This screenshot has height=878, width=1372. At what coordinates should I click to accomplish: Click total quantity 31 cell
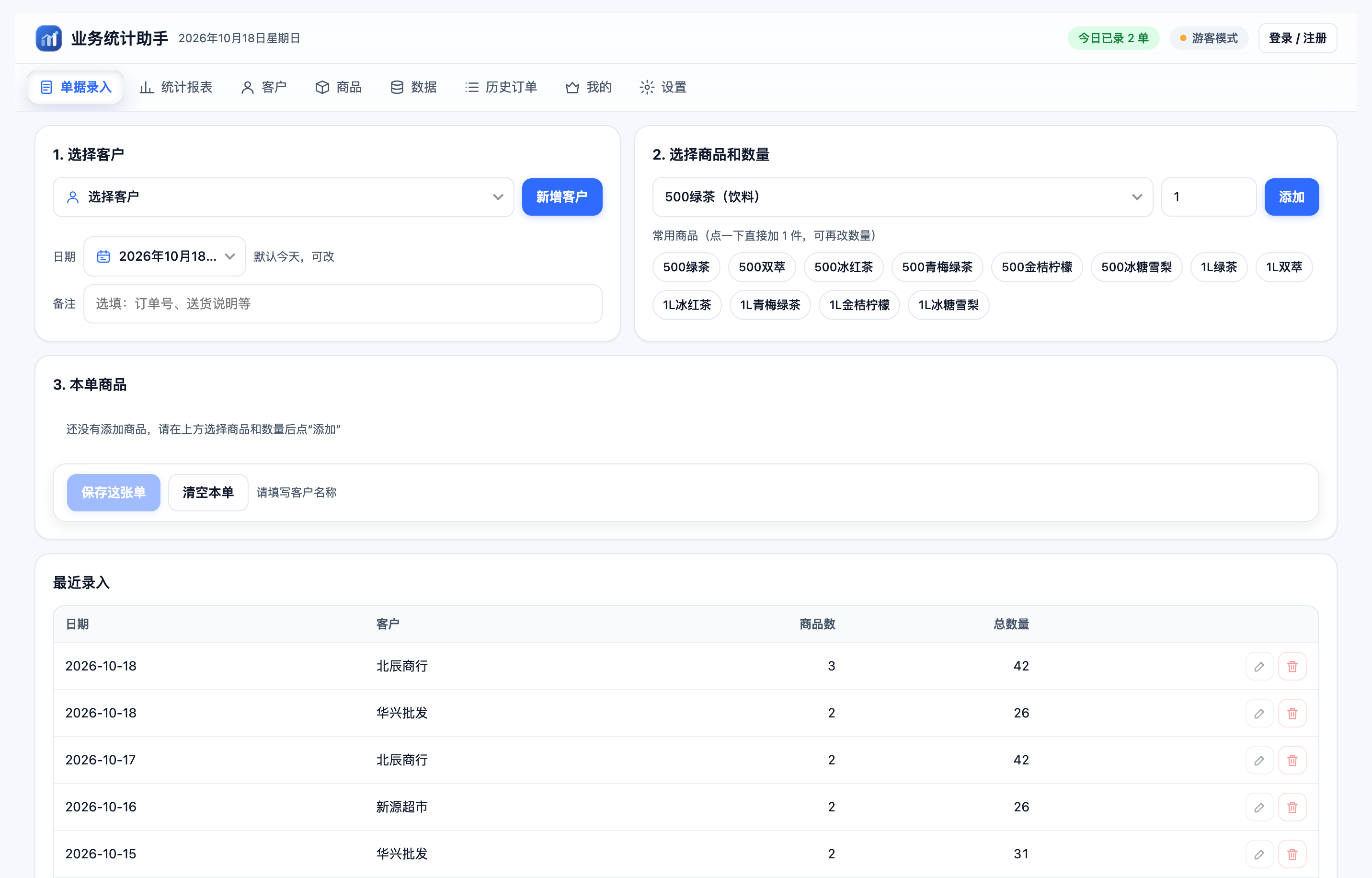click(x=1021, y=854)
